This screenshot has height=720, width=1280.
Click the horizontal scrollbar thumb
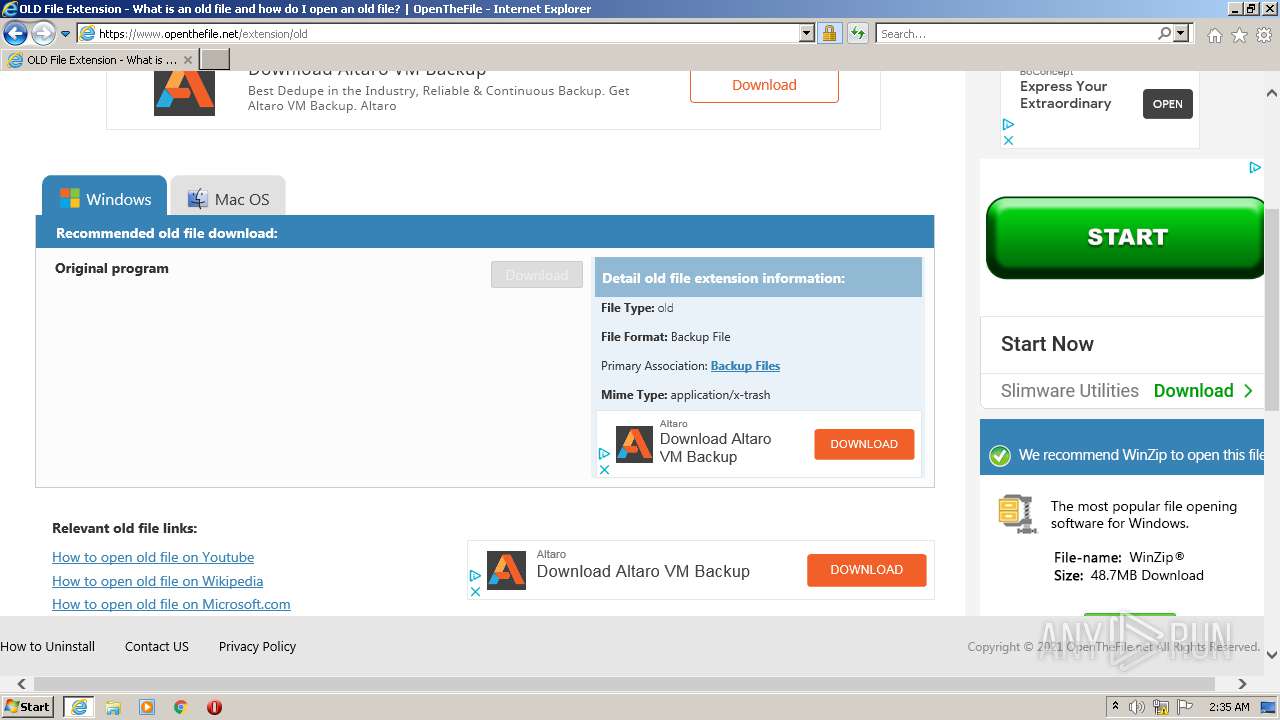point(624,684)
